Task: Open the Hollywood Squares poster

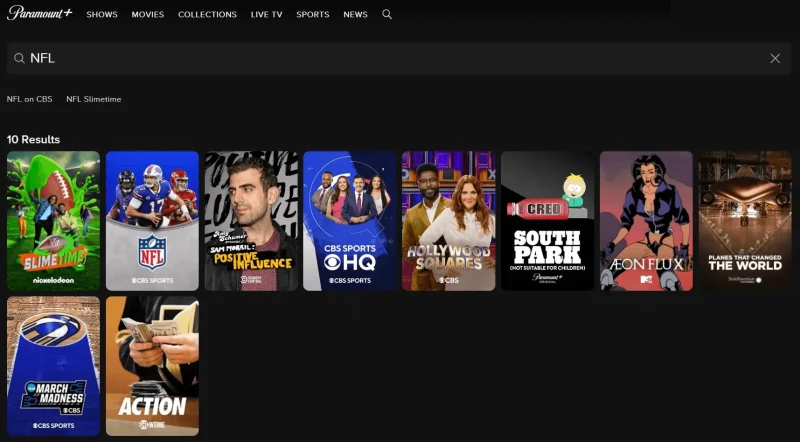Action: click(x=449, y=221)
